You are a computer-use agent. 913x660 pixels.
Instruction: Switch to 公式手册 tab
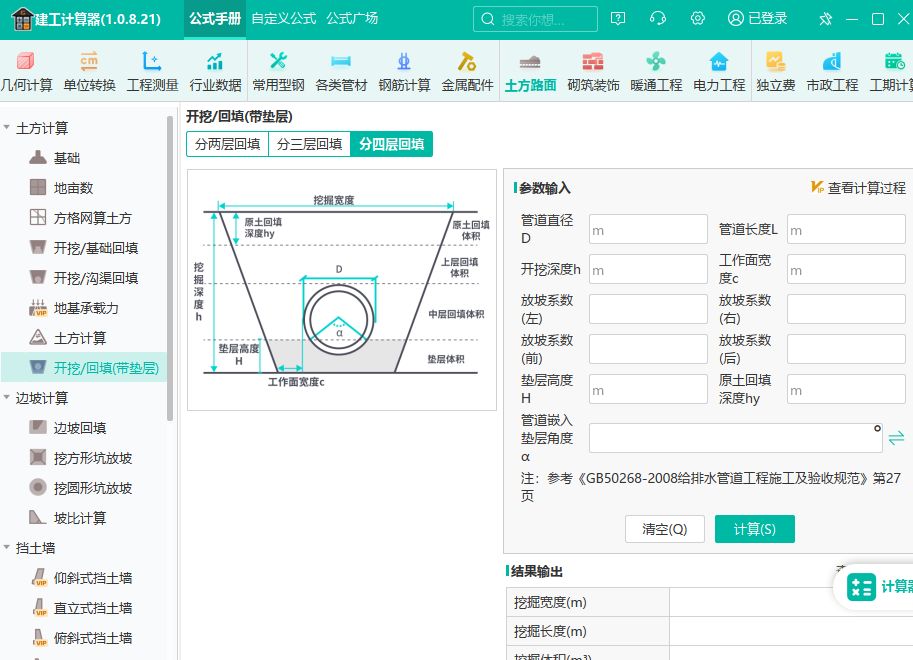click(215, 19)
